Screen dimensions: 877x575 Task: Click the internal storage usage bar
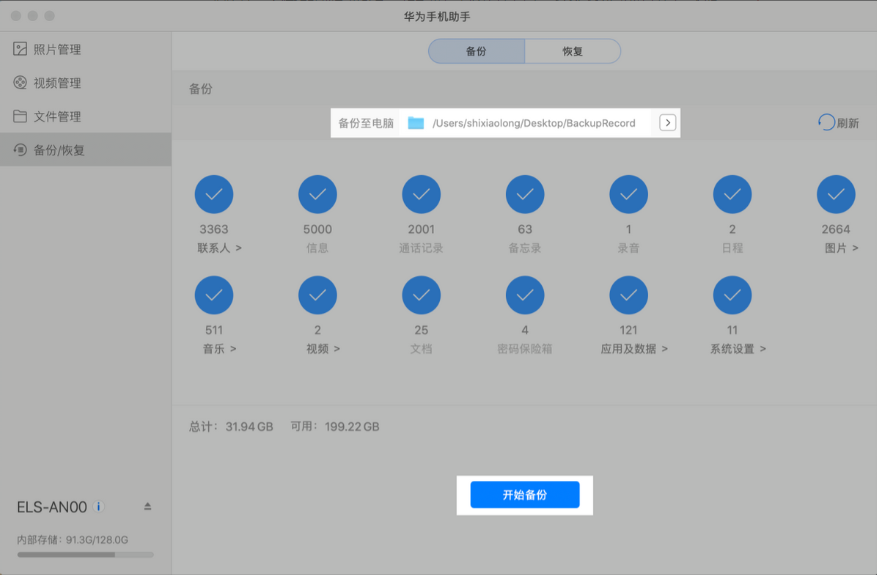click(86, 554)
